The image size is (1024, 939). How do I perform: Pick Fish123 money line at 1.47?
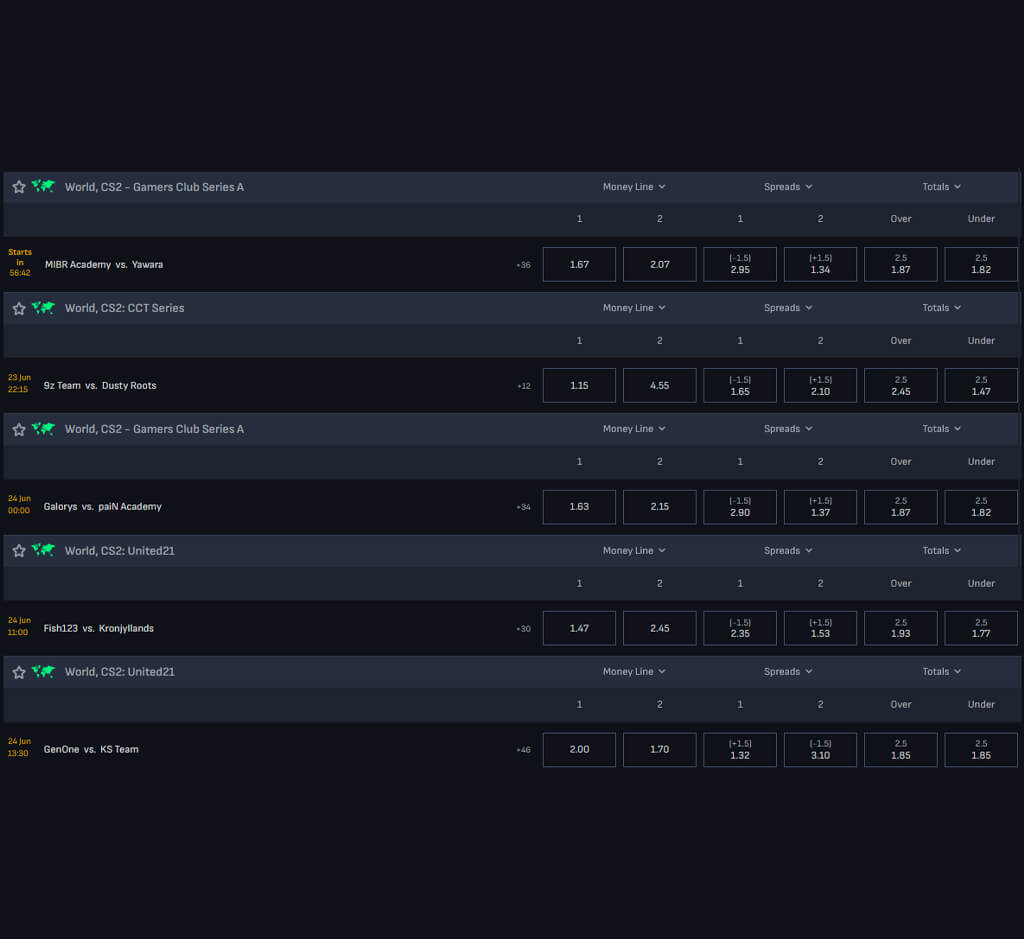point(579,628)
